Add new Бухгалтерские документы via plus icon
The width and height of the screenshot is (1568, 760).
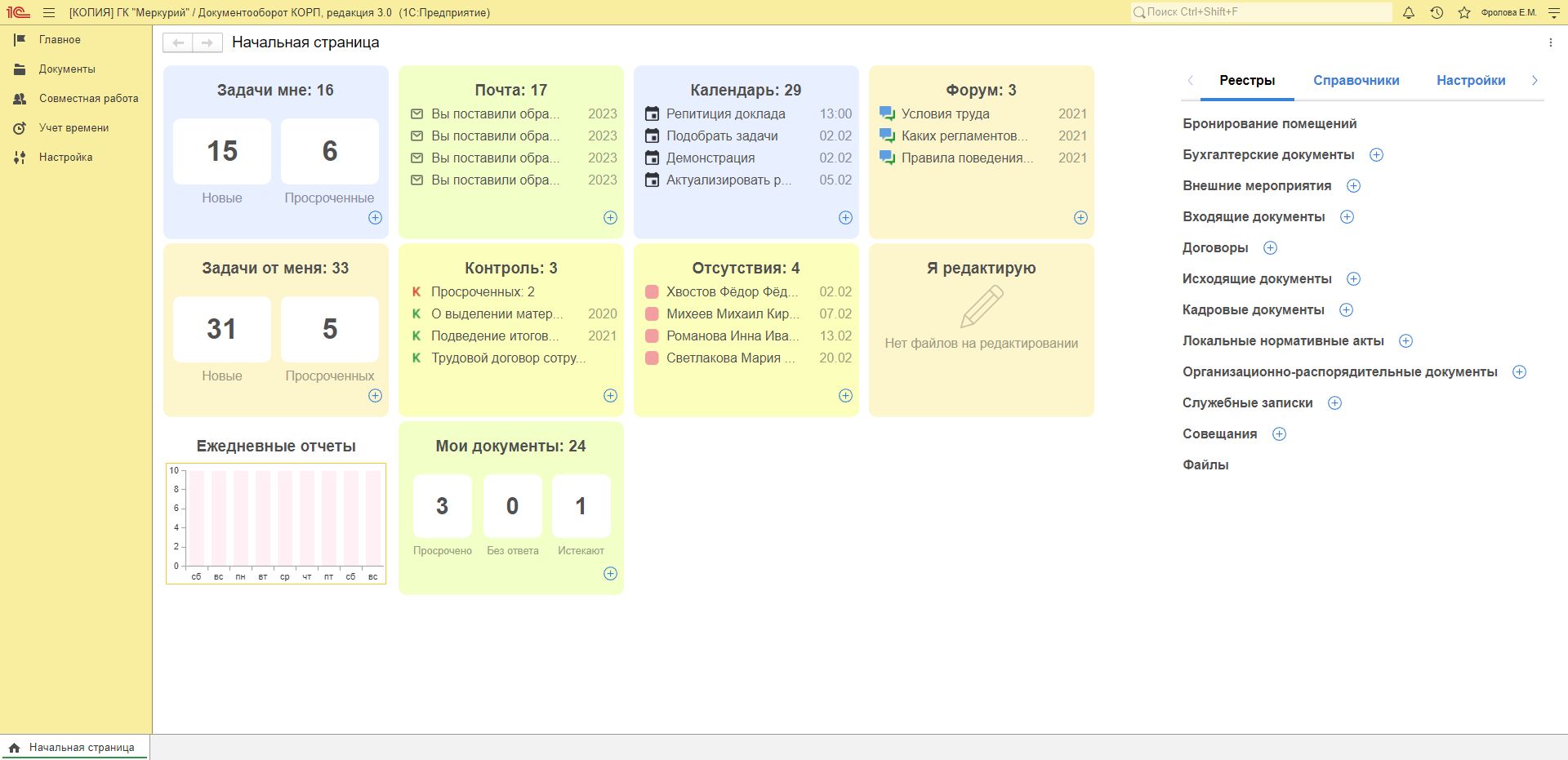click(x=1376, y=155)
